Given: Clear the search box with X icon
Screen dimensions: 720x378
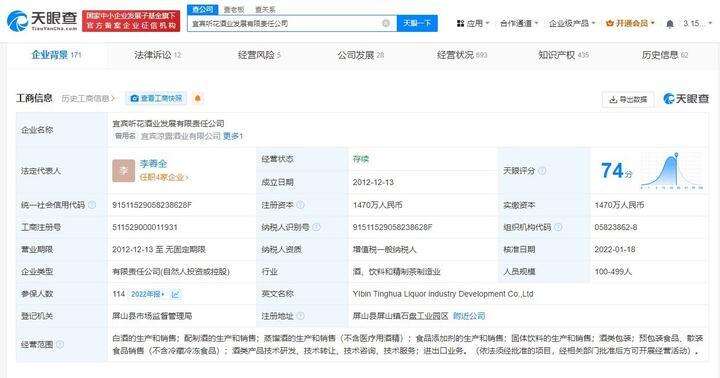Looking at the screenshot, I should 386,23.
